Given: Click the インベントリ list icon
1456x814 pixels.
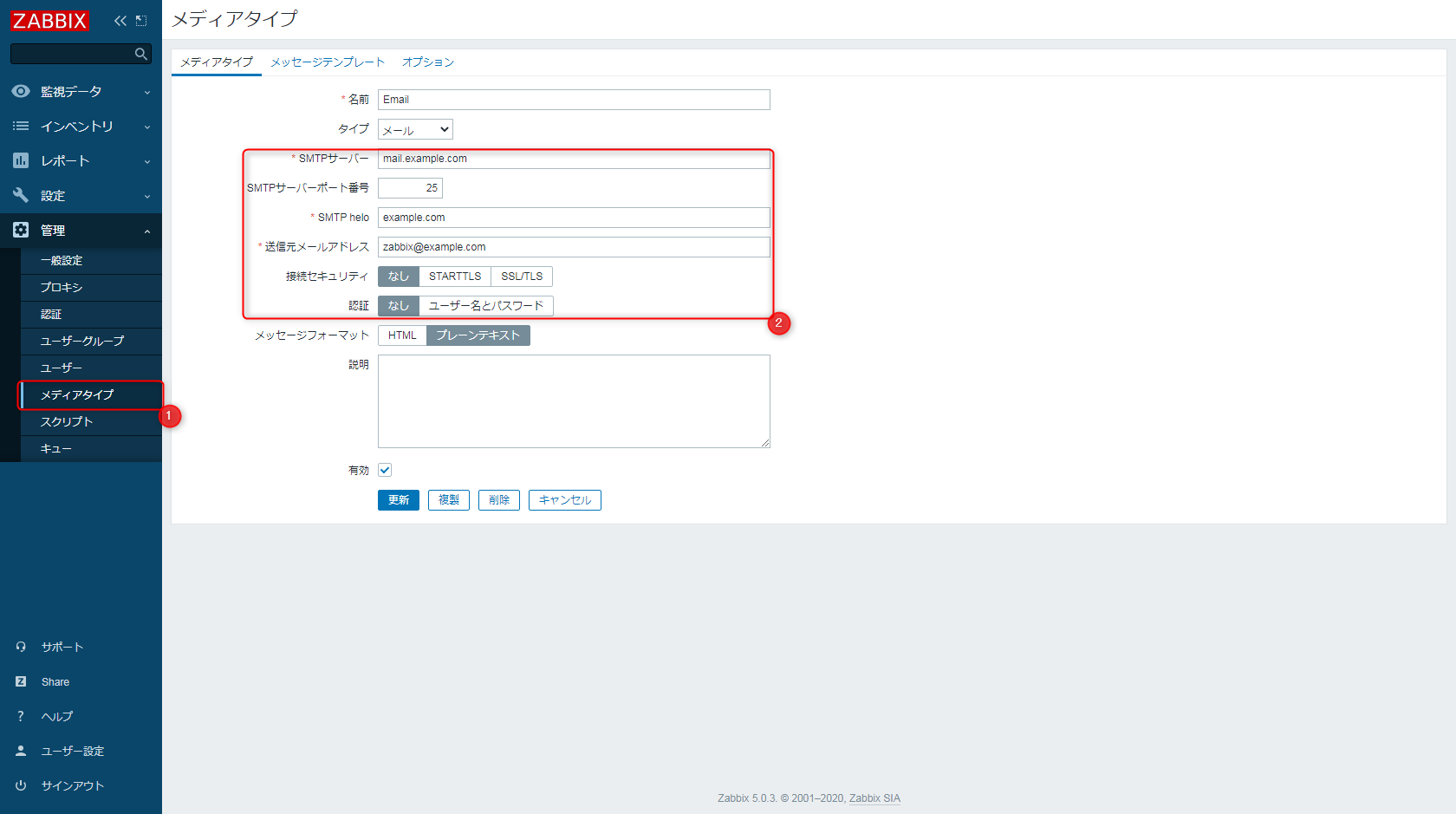Looking at the screenshot, I should point(21,126).
